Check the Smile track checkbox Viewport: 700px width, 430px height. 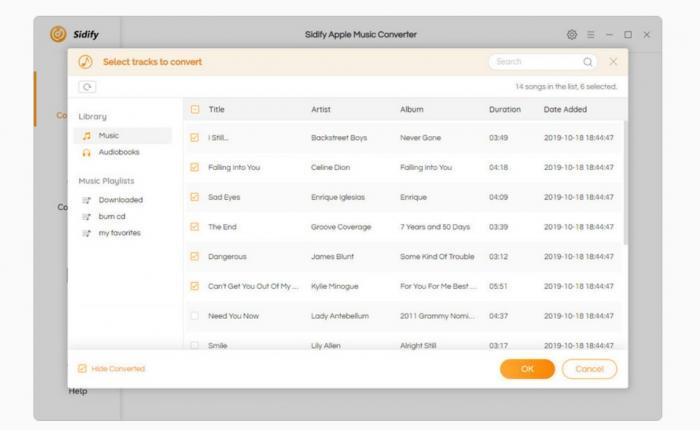[195, 345]
